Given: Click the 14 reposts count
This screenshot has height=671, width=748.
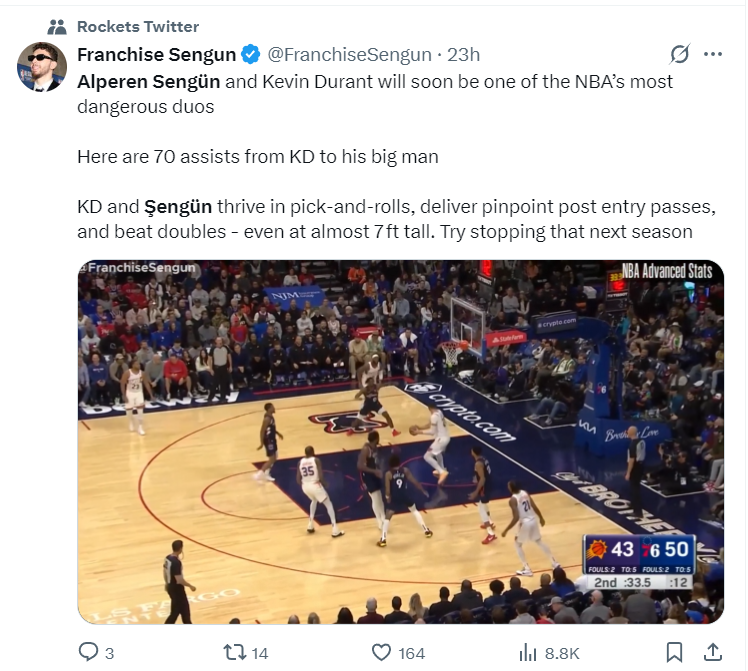Looking at the screenshot, I should [x=260, y=654].
